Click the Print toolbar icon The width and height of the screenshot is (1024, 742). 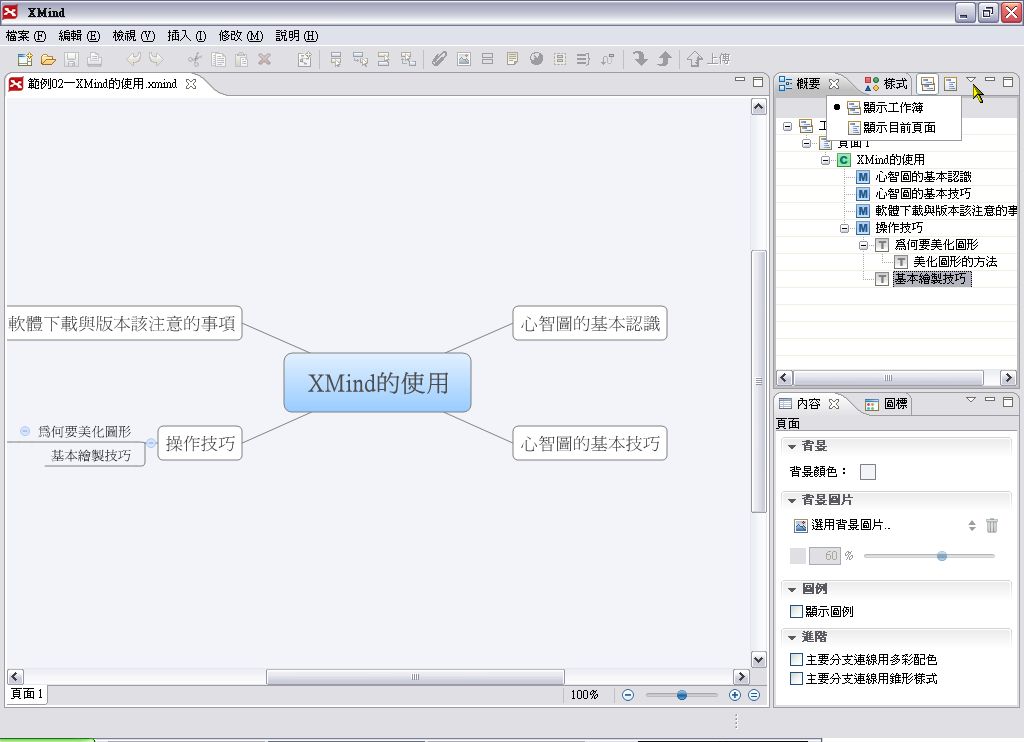pos(95,59)
